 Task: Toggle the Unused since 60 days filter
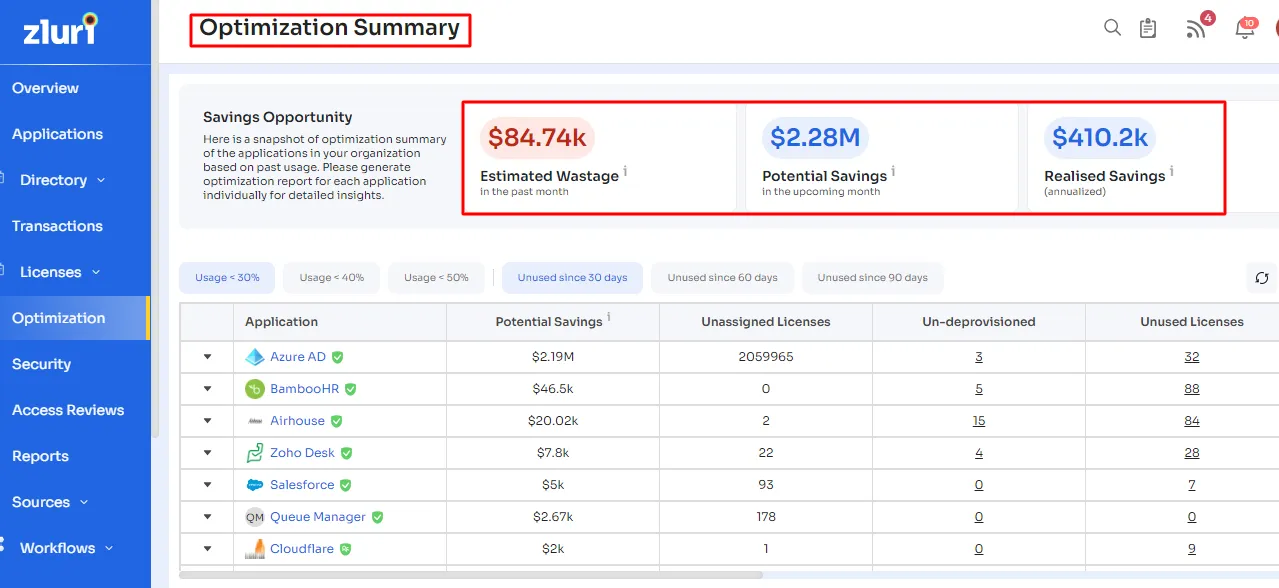pyautogui.click(x=722, y=278)
